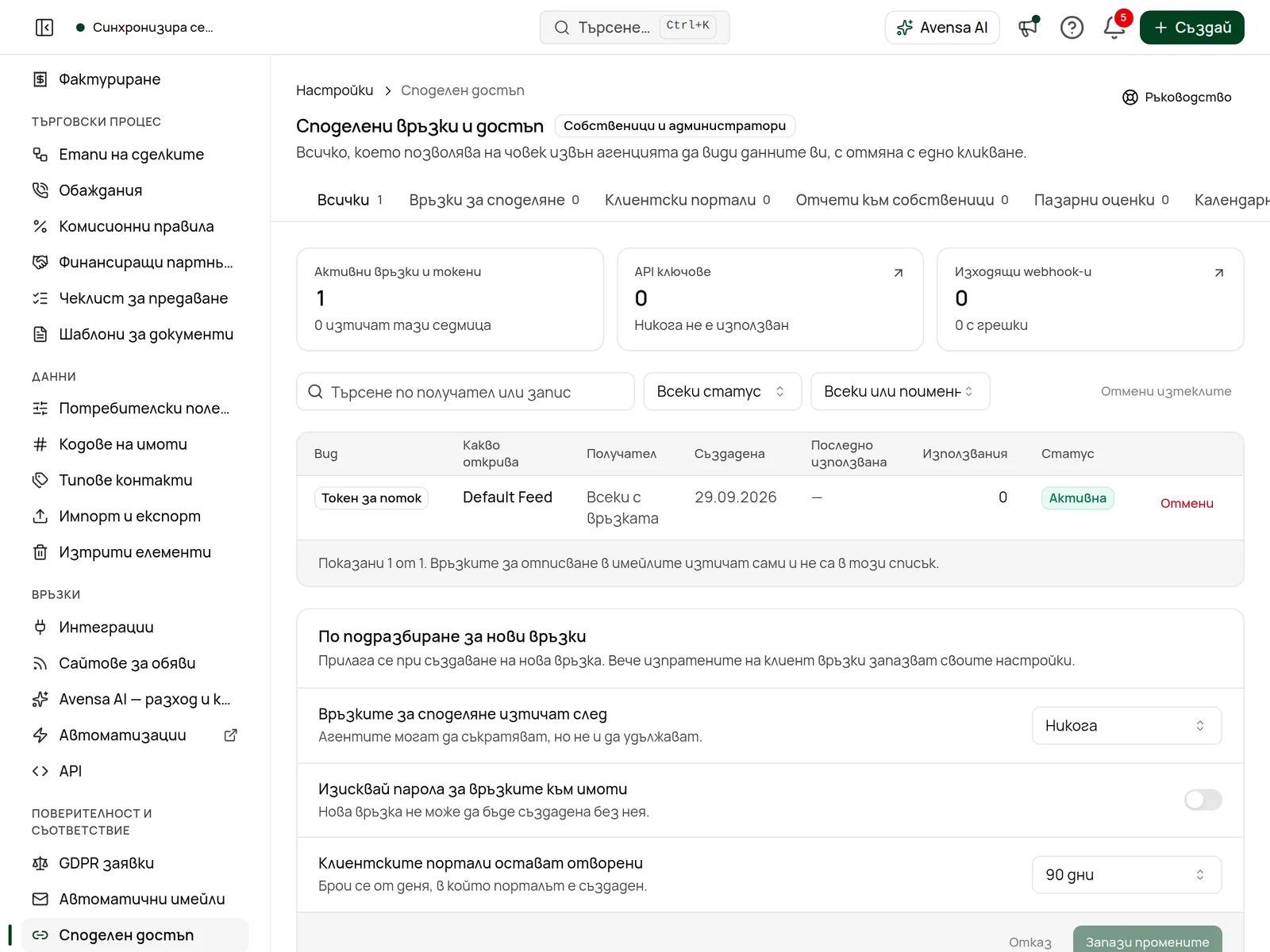1270x952 pixels.
Task: Switch to Пазарни оценки tab
Action: pyautogui.click(x=1101, y=200)
